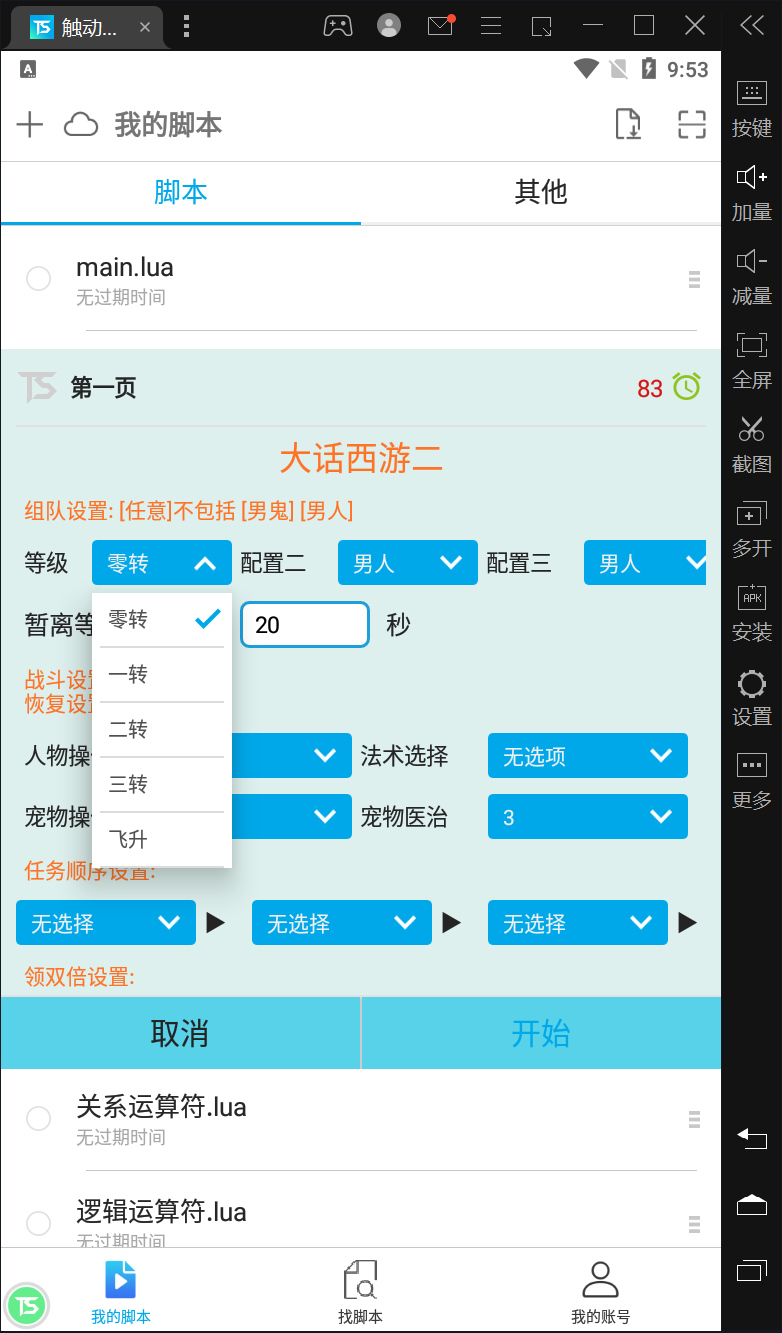Click the 开始 button
The width and height of the screenshot is (782, 1333).
coord(541,1033)
